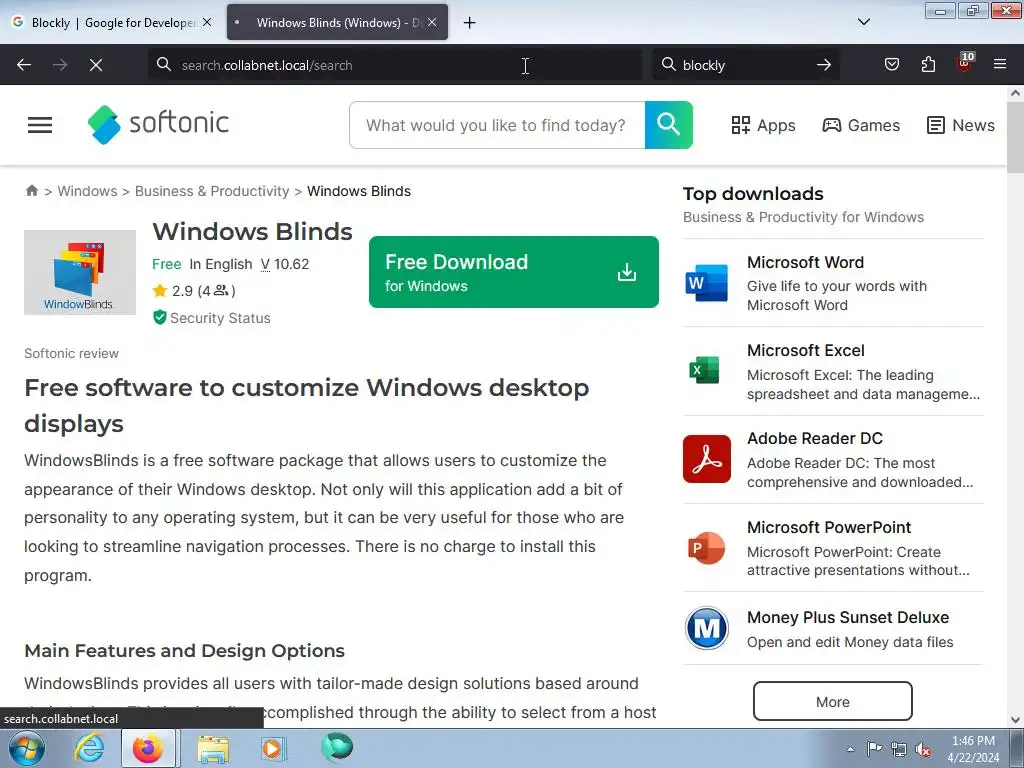Viewport: 1024px width, 768px height.
Task: Click the star rating icon
Action: [x=160, y=291]
